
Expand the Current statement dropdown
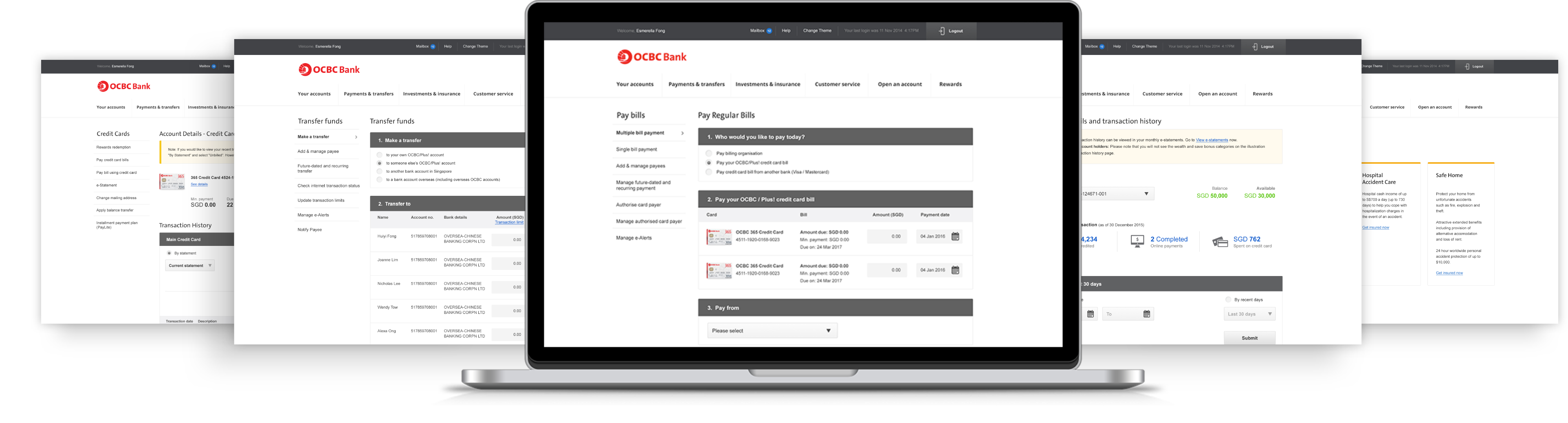(190, 265)
